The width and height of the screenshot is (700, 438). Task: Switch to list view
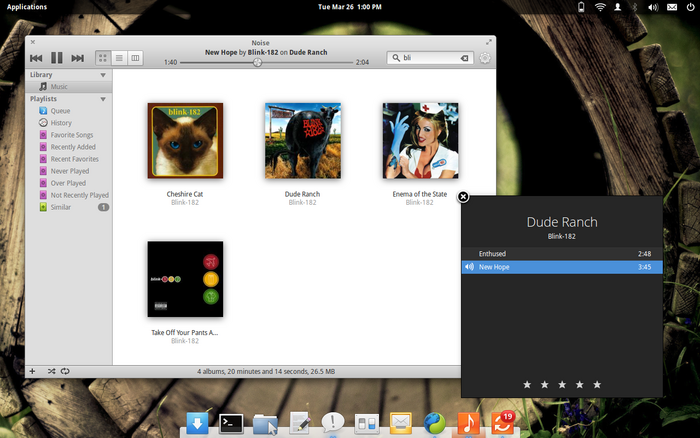coord(119,58)
